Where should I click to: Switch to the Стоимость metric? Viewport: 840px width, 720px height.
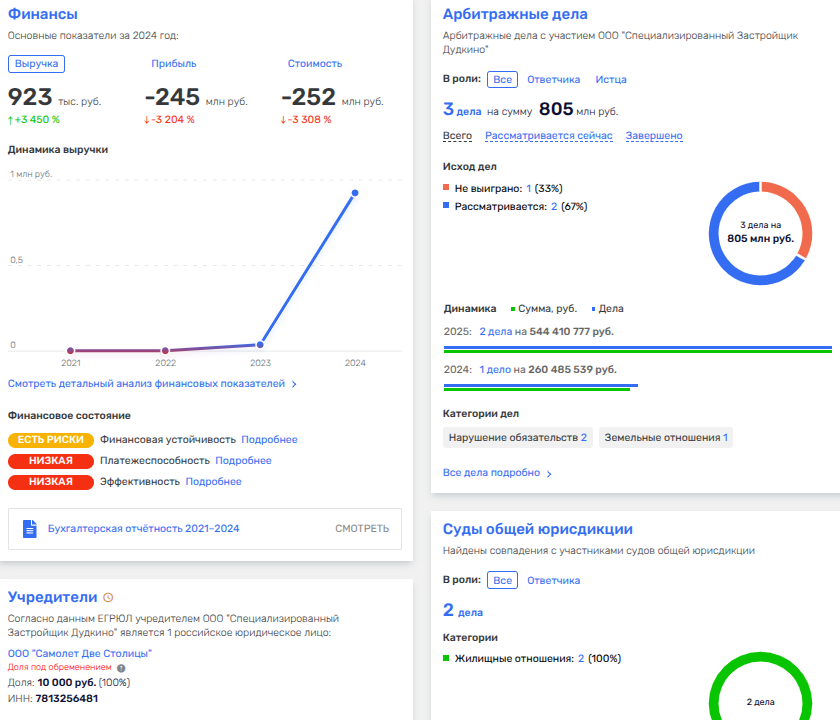314,63
